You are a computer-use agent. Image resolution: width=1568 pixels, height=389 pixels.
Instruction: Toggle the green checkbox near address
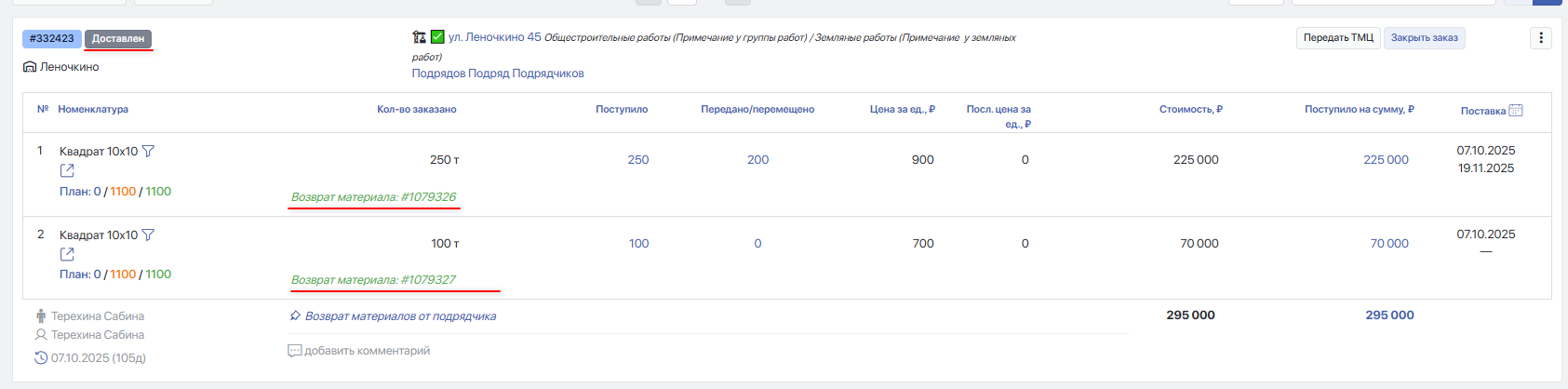click(x=437, y=37)
